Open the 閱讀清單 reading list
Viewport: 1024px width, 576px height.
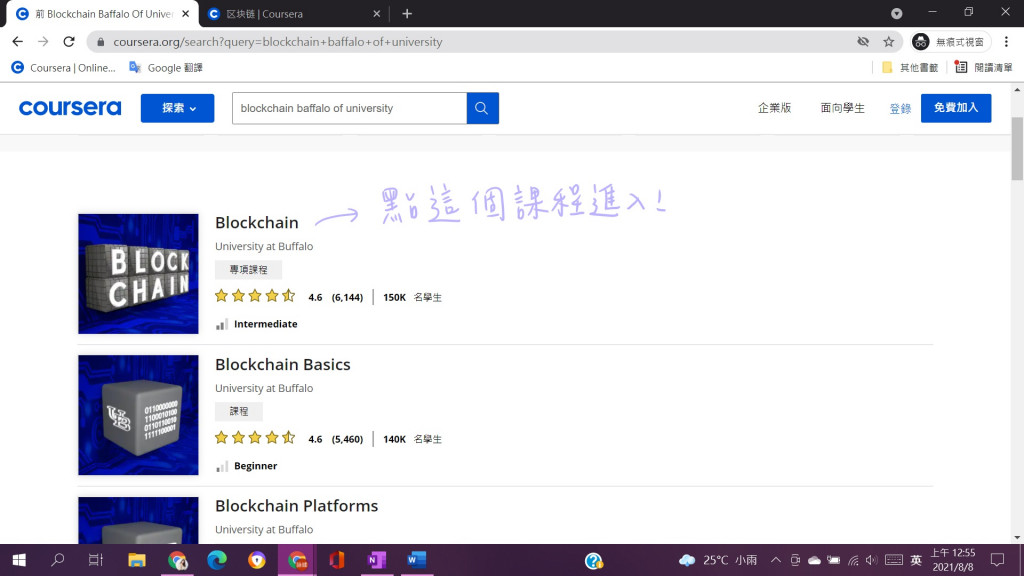point(984,67)
